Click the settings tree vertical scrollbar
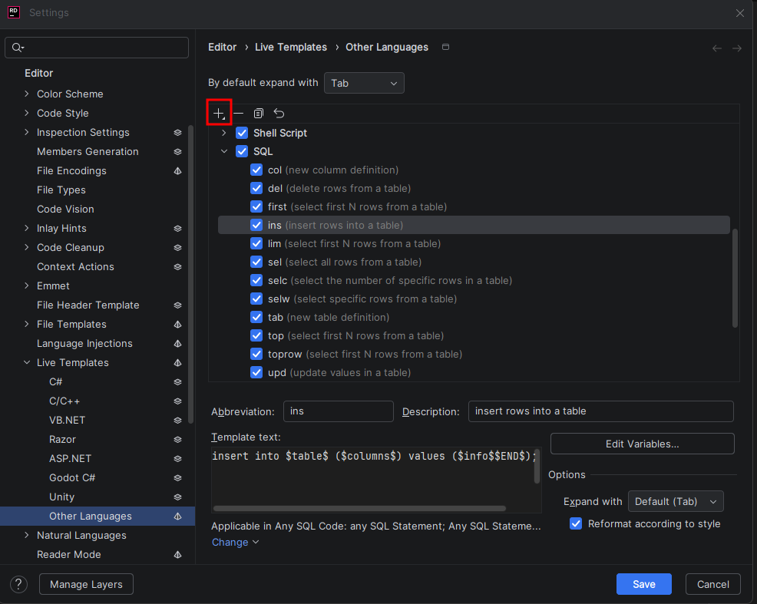The width and height of the screenshot is (757, 604). pyautogui.click(x=191, y=274)
